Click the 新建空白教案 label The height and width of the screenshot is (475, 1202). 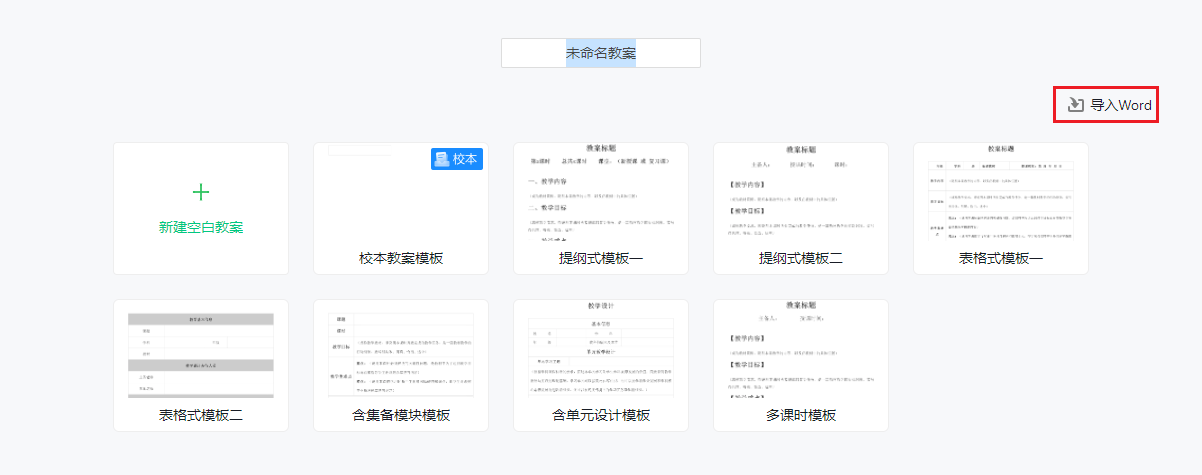pos(201,227)
